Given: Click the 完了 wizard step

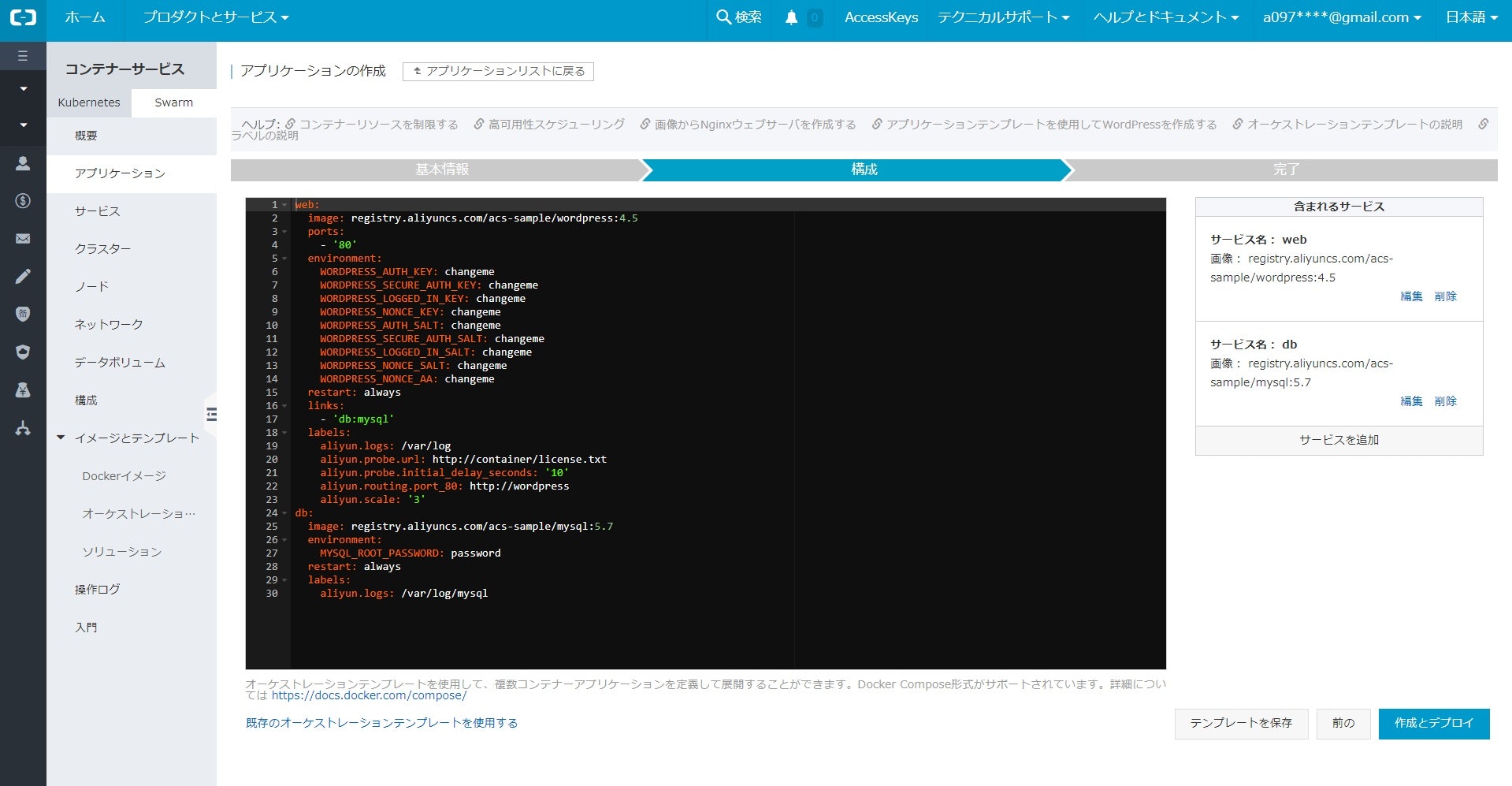Looking at the screenshot, I should click(x=1285, y=169).
